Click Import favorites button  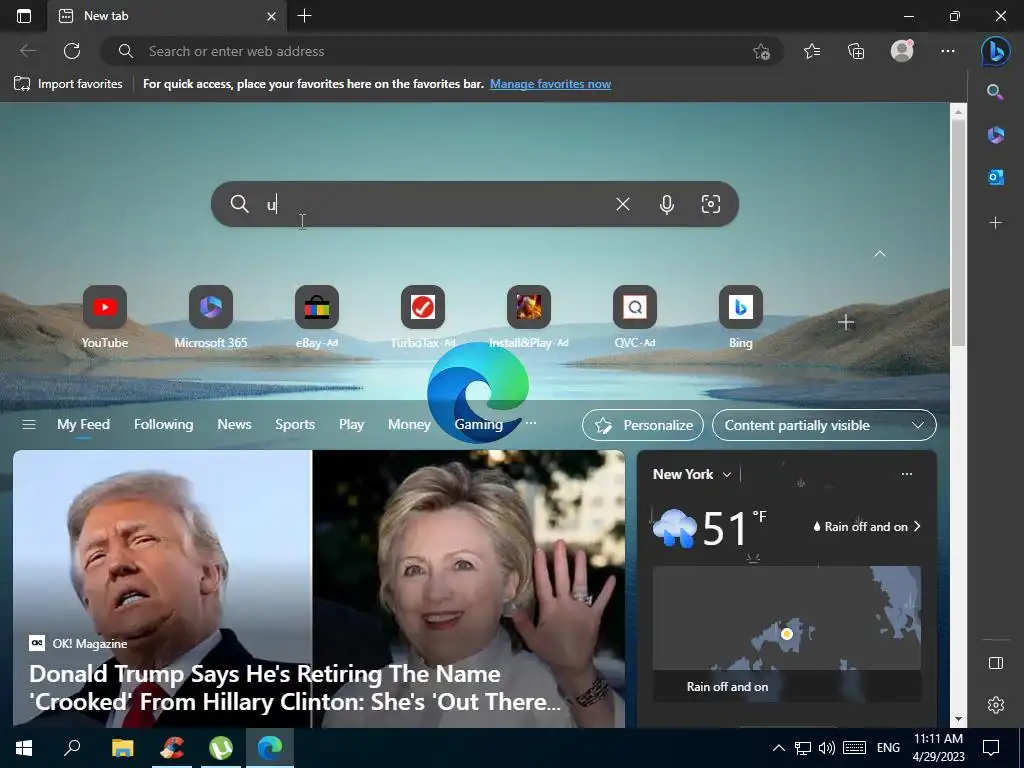[69, 84]
